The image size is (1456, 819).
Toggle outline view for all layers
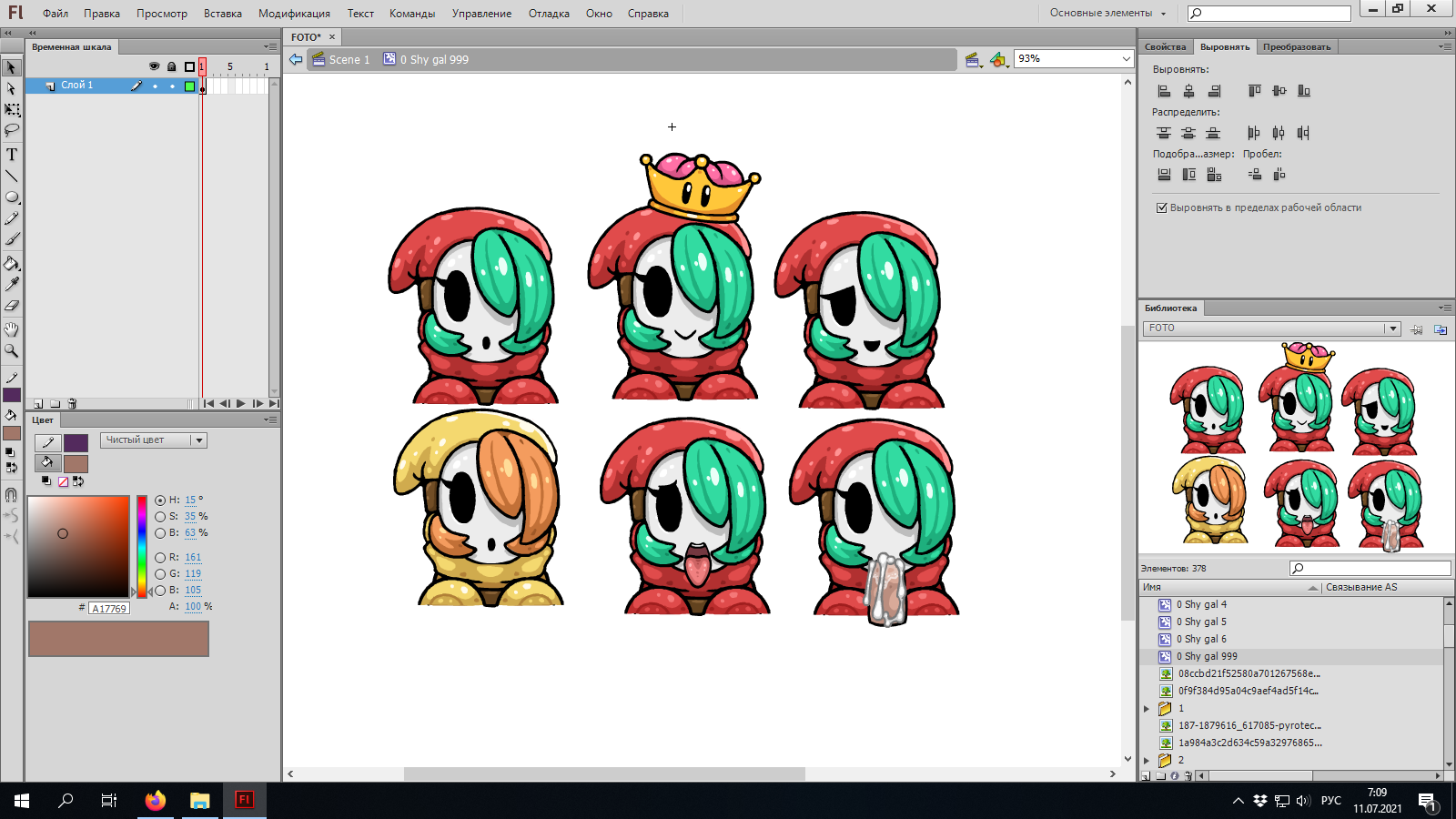click(189, 66)
